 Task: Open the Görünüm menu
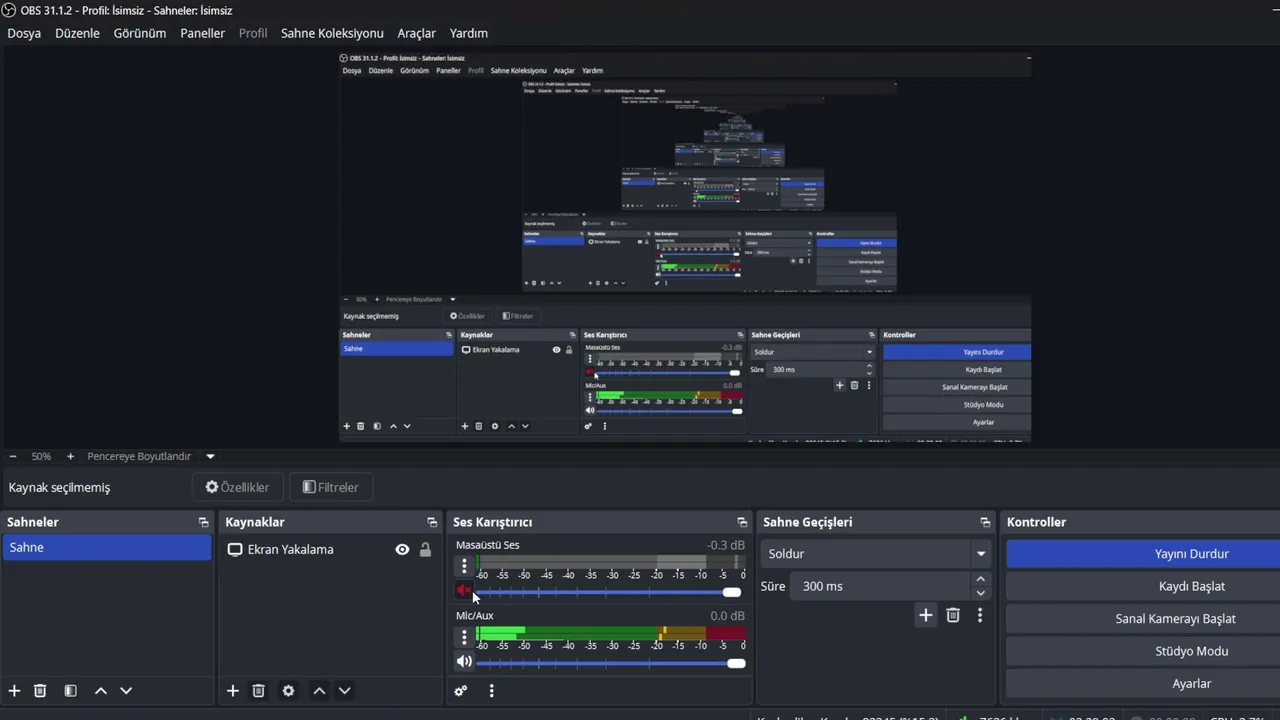click(x=140, y=33)
